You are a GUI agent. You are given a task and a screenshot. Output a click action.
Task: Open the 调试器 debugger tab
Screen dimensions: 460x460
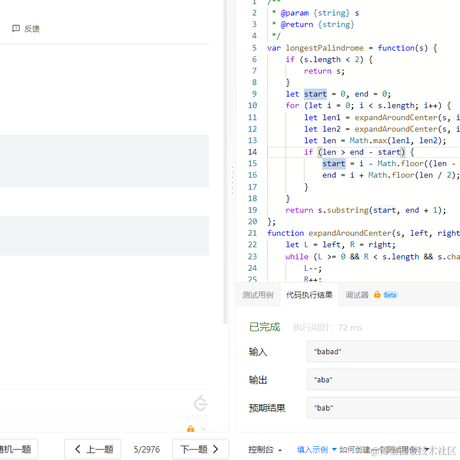(x=357, y=295)
